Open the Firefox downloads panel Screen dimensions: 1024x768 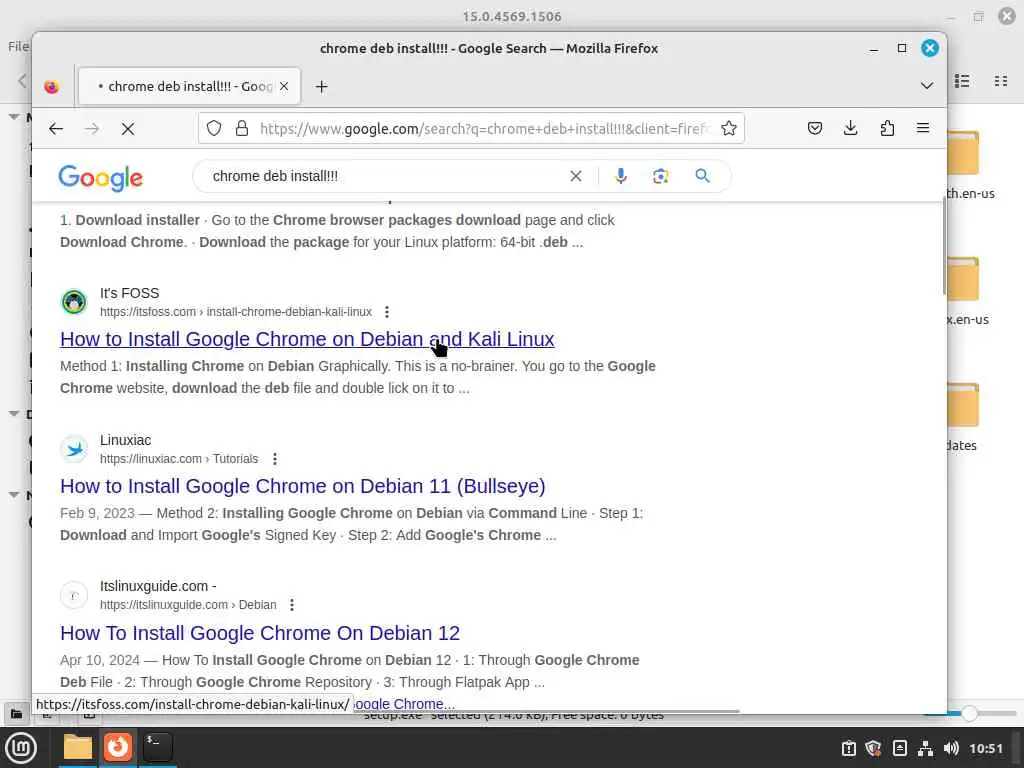(850, 128)
